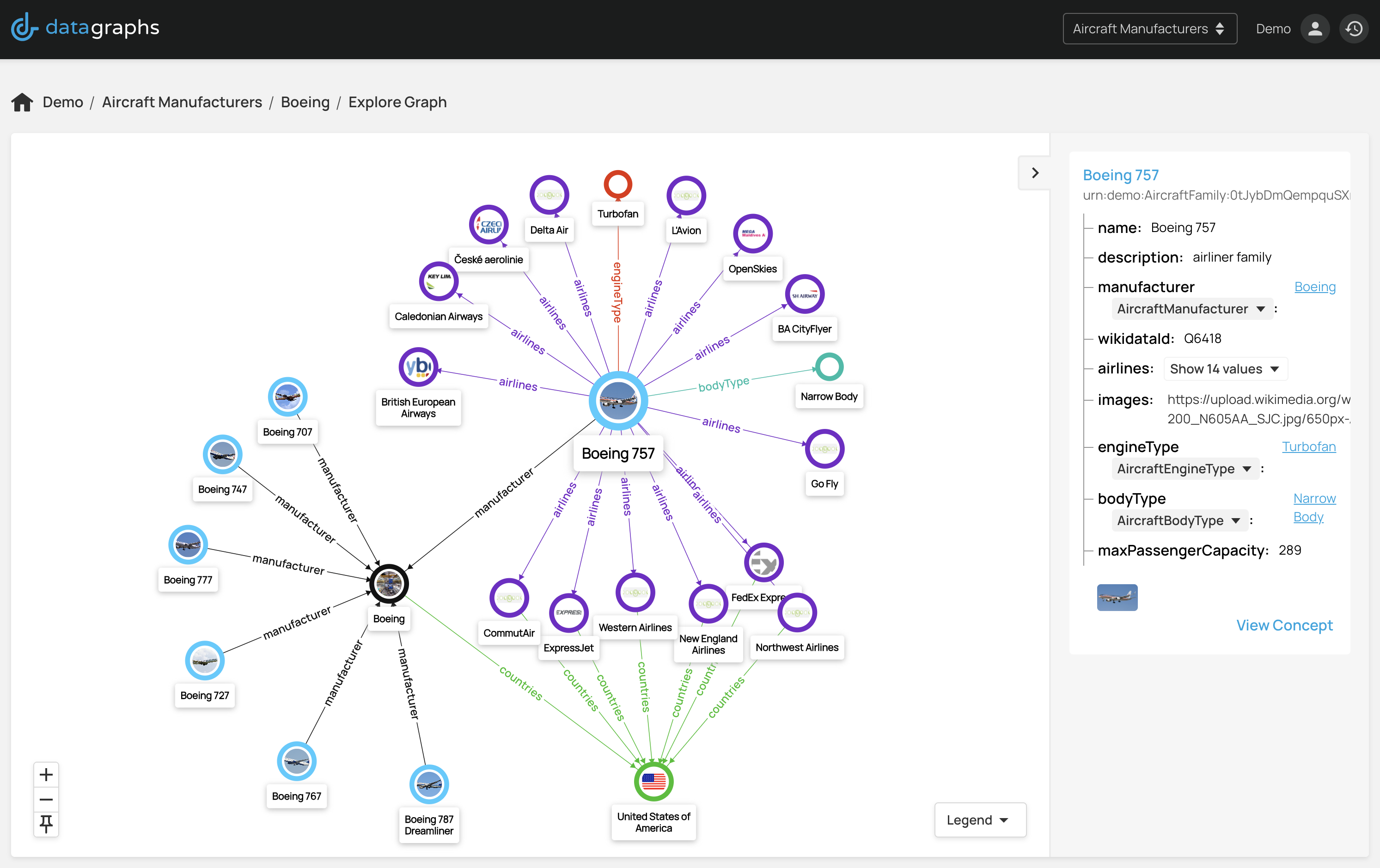Screen dimensions: 1380x868
Task: Click the zoom out minus button
Action: click(46, 799)
